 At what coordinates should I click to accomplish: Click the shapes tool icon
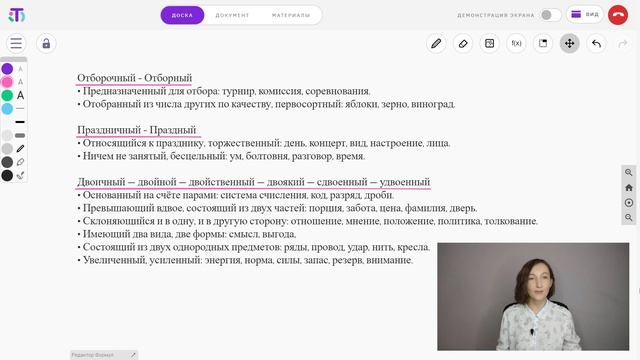pyautogui.click(x=489, y=43)
